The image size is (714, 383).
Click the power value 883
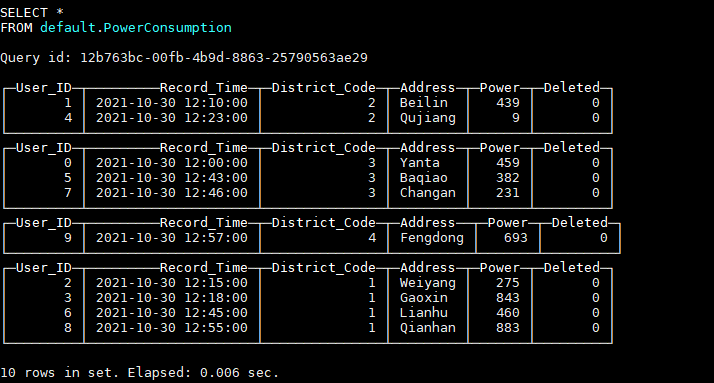coord(508,328)
